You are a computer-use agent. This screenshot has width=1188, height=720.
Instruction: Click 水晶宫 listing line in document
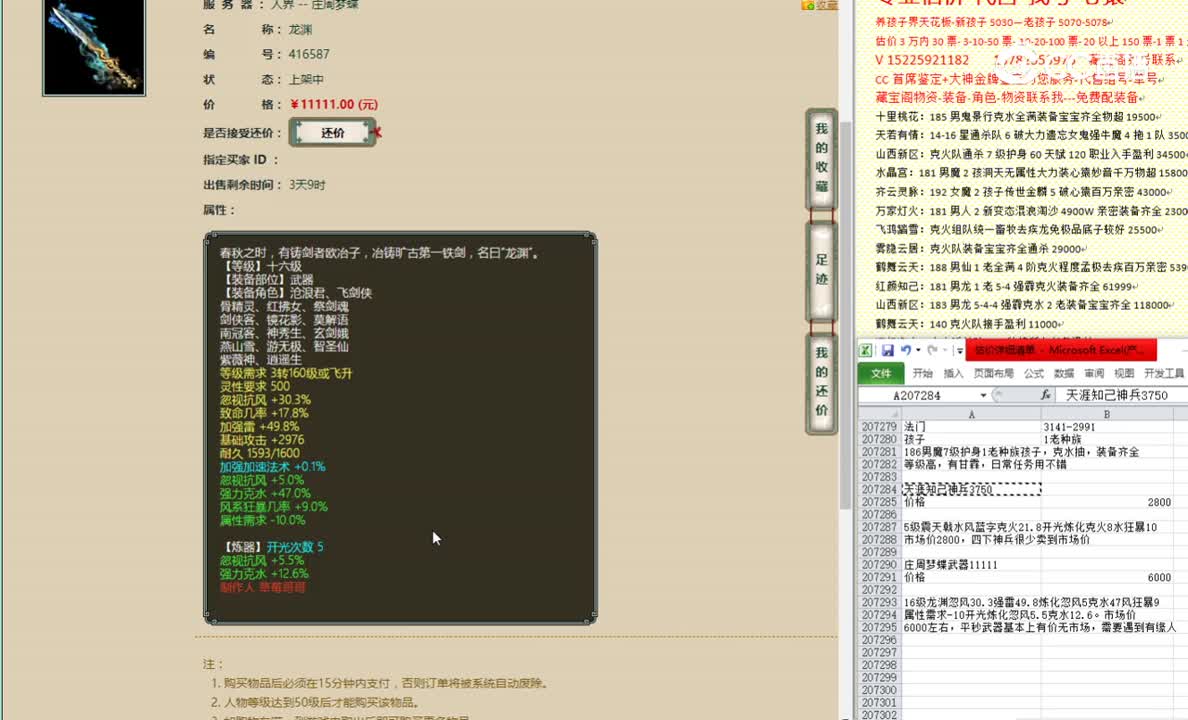point(1031,173)
